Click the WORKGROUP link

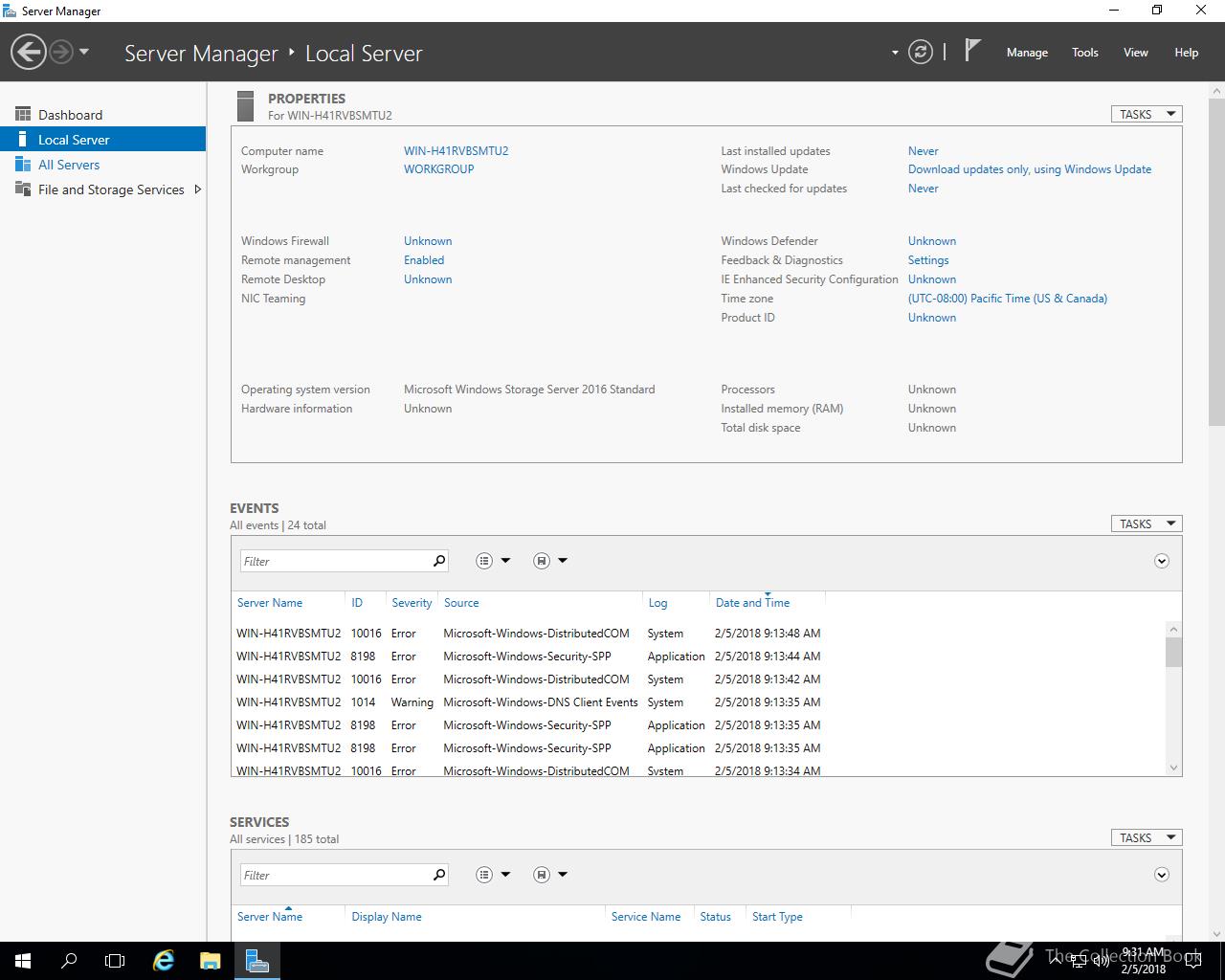[x=438, y=169]
